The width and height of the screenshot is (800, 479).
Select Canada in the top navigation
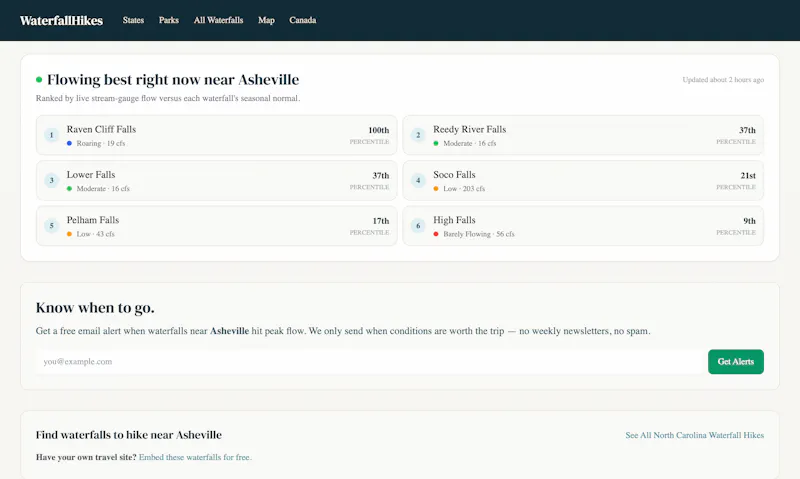(303, 20)
